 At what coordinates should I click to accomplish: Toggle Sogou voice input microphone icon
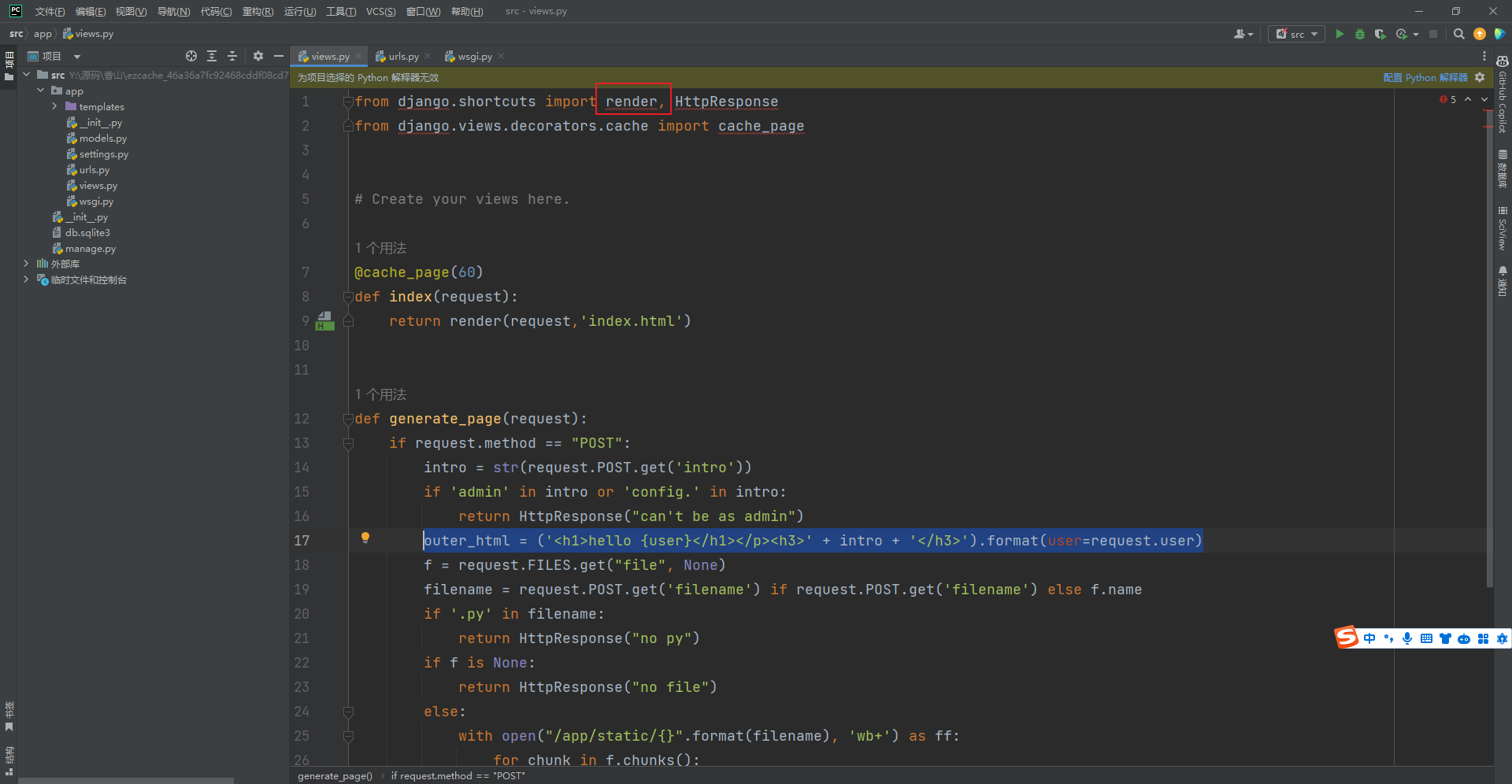(x=1406, y=638)
